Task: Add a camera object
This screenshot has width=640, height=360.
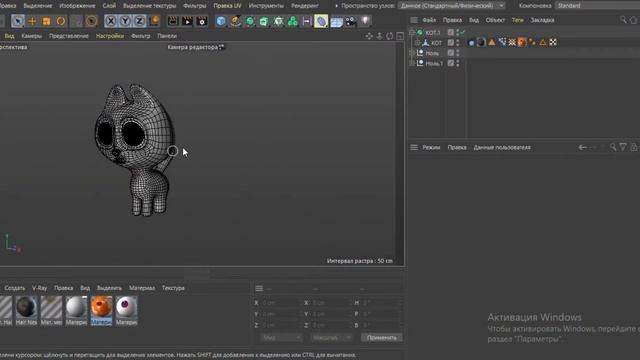Action: pyautogui.click(x=351, y=21)
